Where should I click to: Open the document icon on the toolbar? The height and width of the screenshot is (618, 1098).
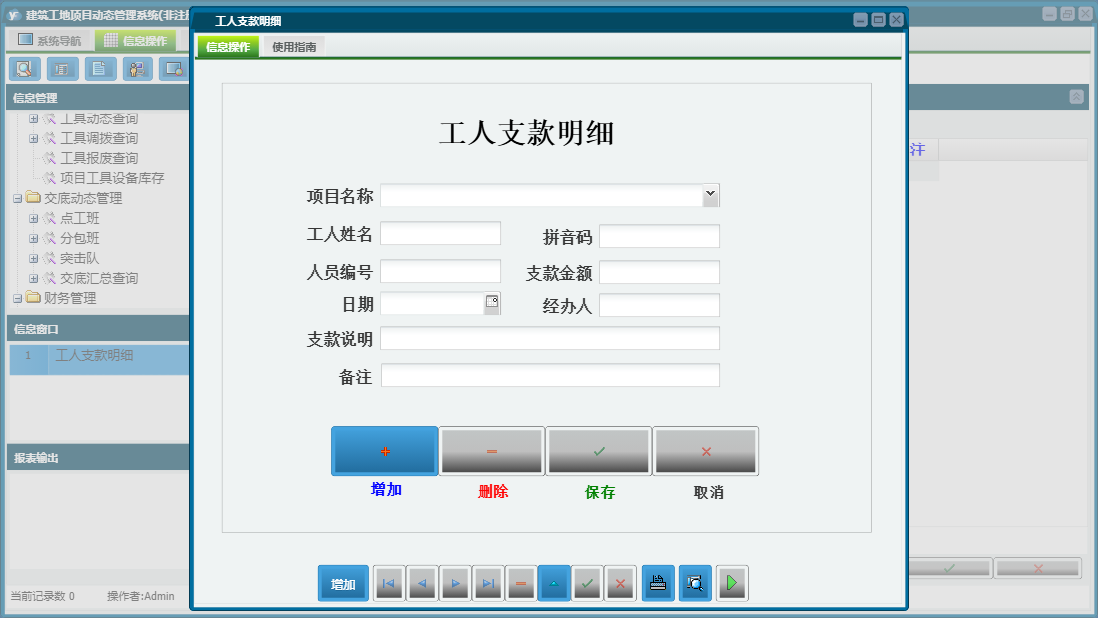pyautogui.click(x=98, y=69)
